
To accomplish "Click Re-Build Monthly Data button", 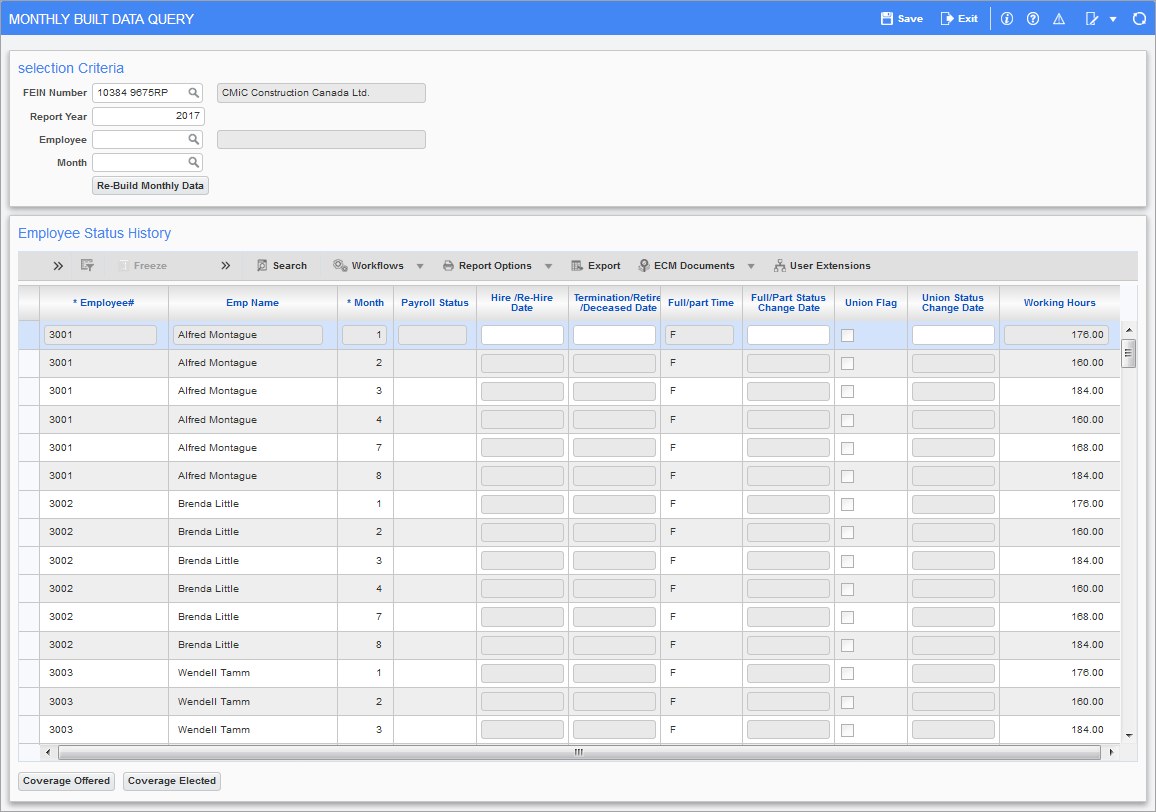I will [150, 186].
